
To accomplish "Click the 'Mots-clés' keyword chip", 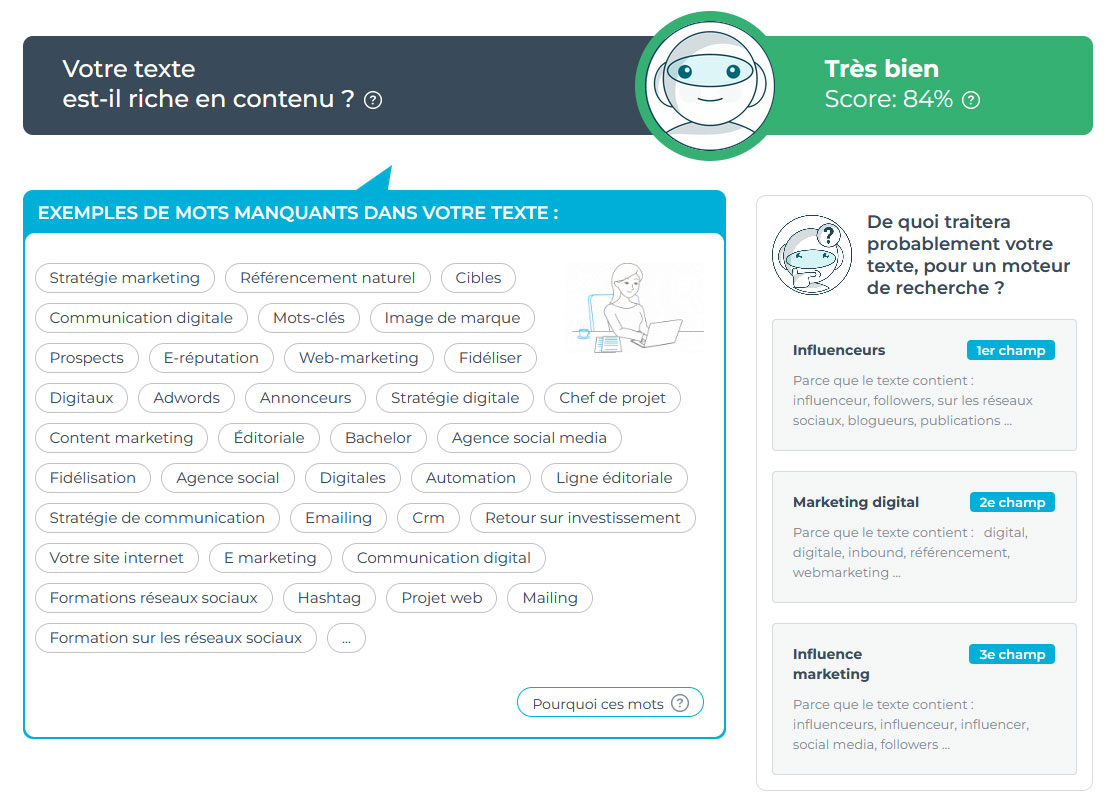I will coord(309,318).
